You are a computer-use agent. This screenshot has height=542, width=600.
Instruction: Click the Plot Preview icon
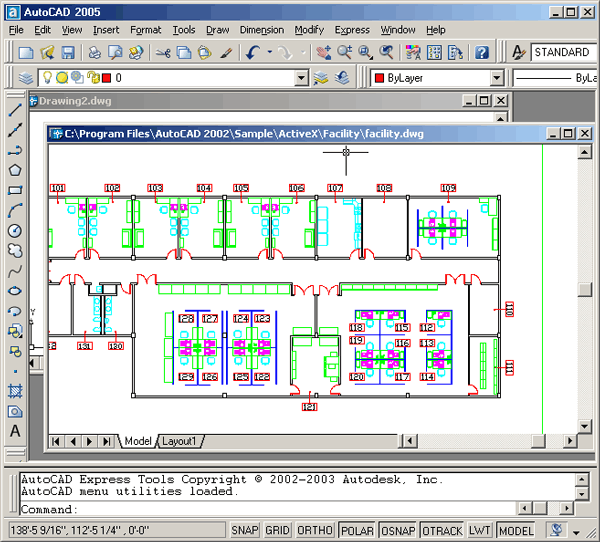[115, 52]
